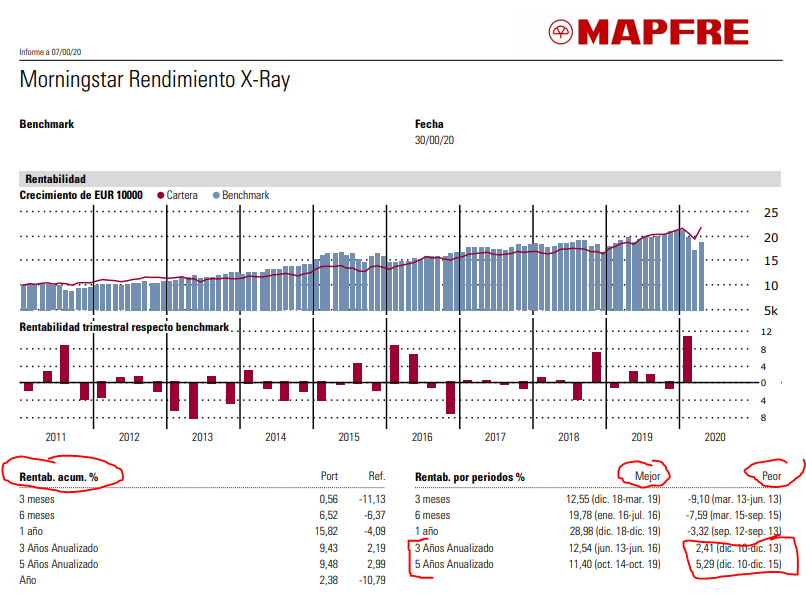The height and width of the screenshot is (599, 806).
Task: Click the Port column header
Action: (x=329, y=476)
